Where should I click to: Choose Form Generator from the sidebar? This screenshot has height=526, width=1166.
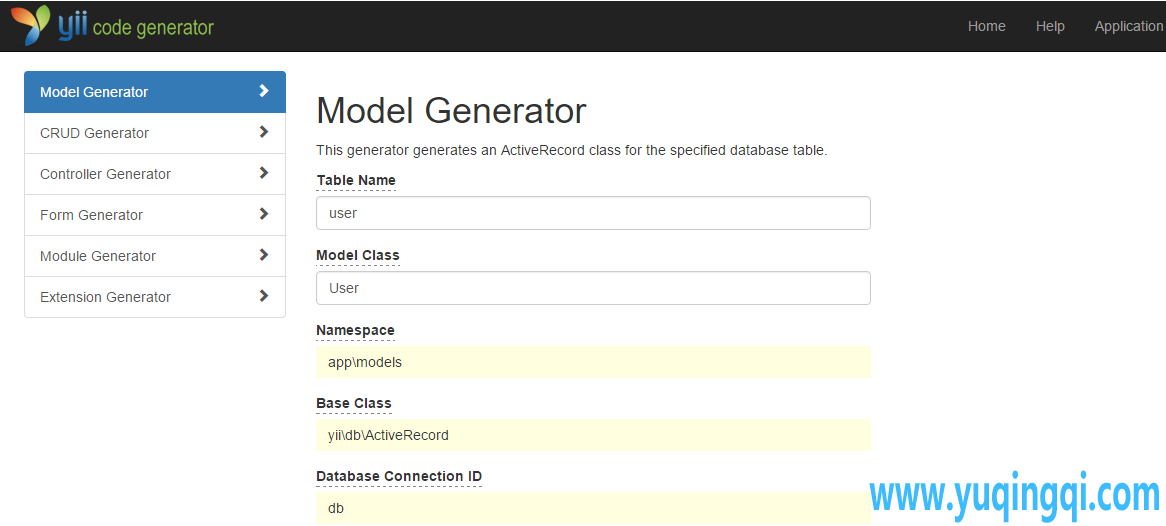pos(91,215)
